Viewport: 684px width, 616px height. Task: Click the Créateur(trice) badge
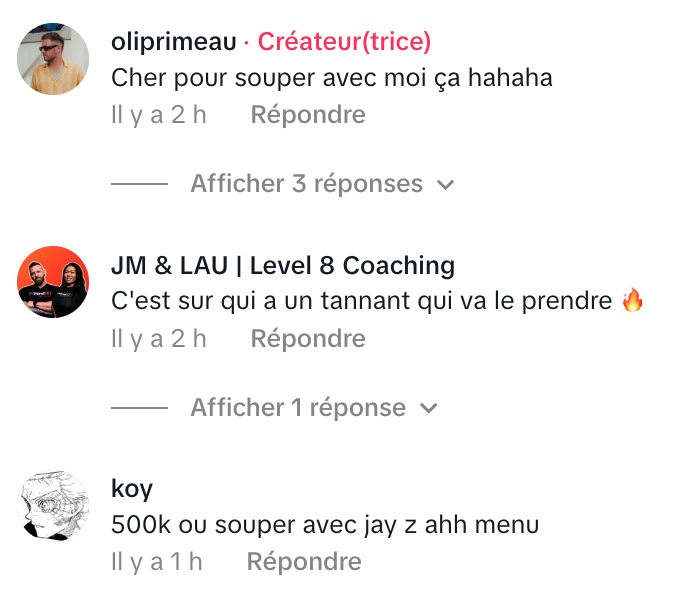coord(344,42)
